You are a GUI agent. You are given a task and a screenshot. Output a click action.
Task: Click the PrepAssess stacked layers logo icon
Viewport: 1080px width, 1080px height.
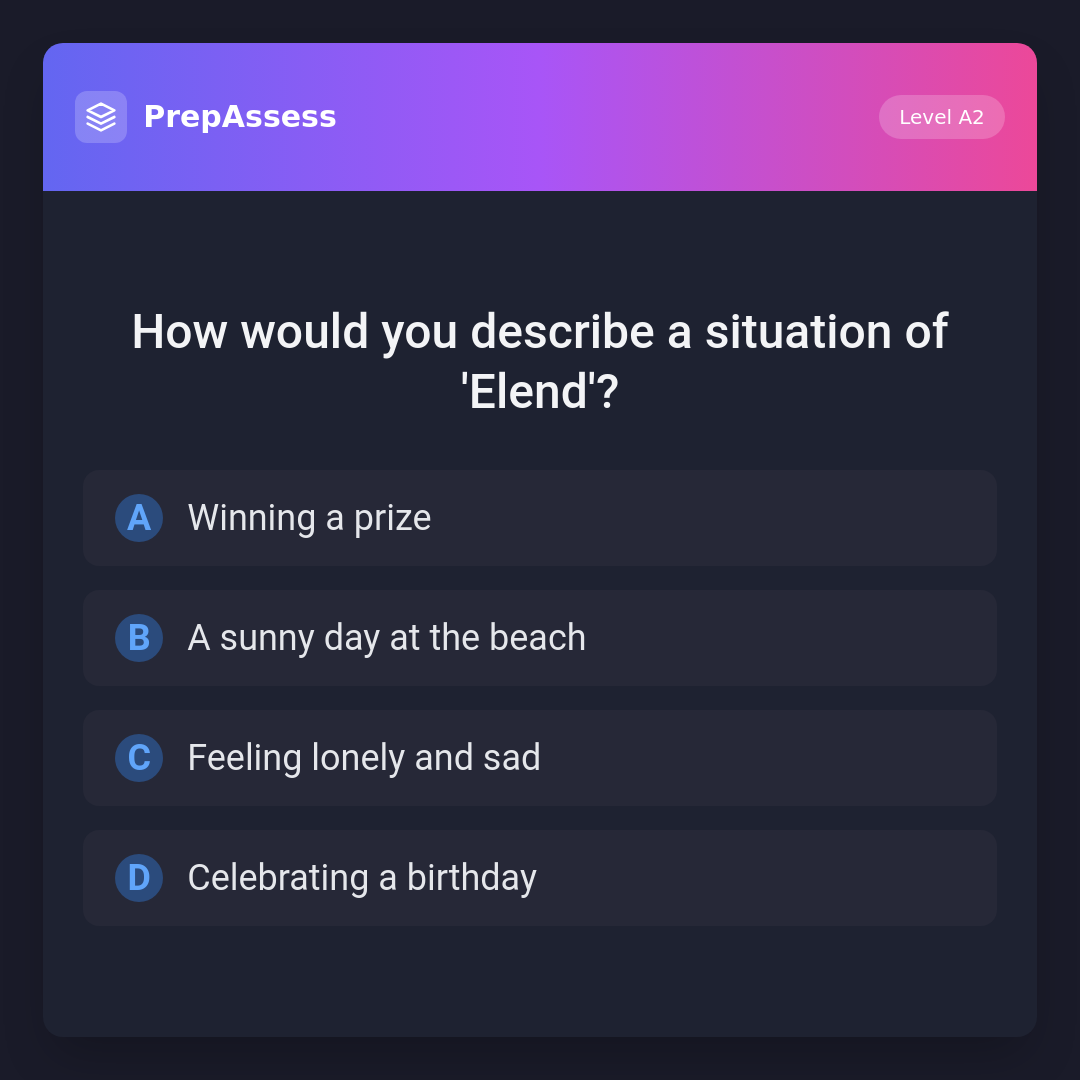[101, 117]
